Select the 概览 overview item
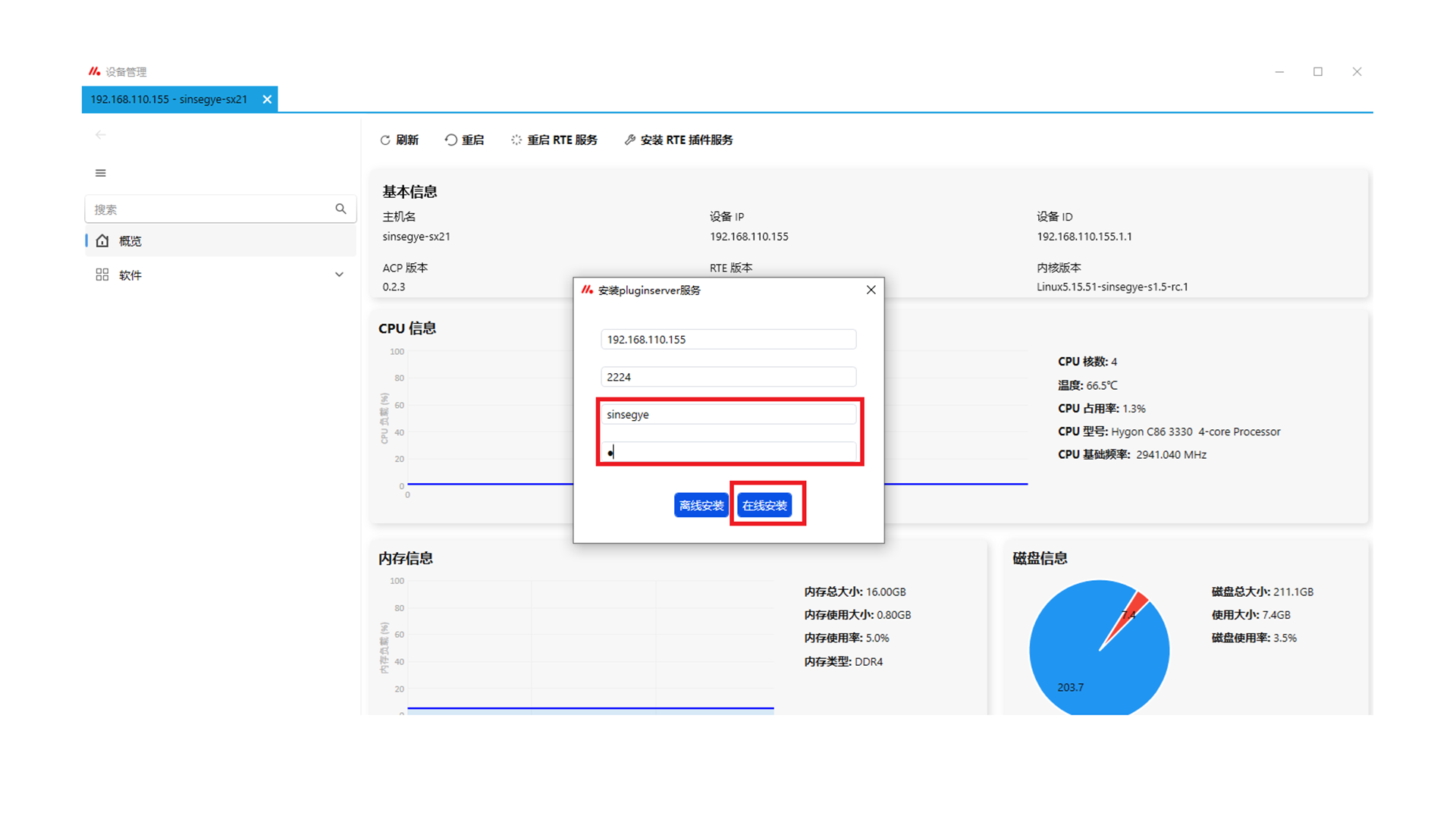The height and width of the screenshot is (819, 1456). tap(130, 241)
